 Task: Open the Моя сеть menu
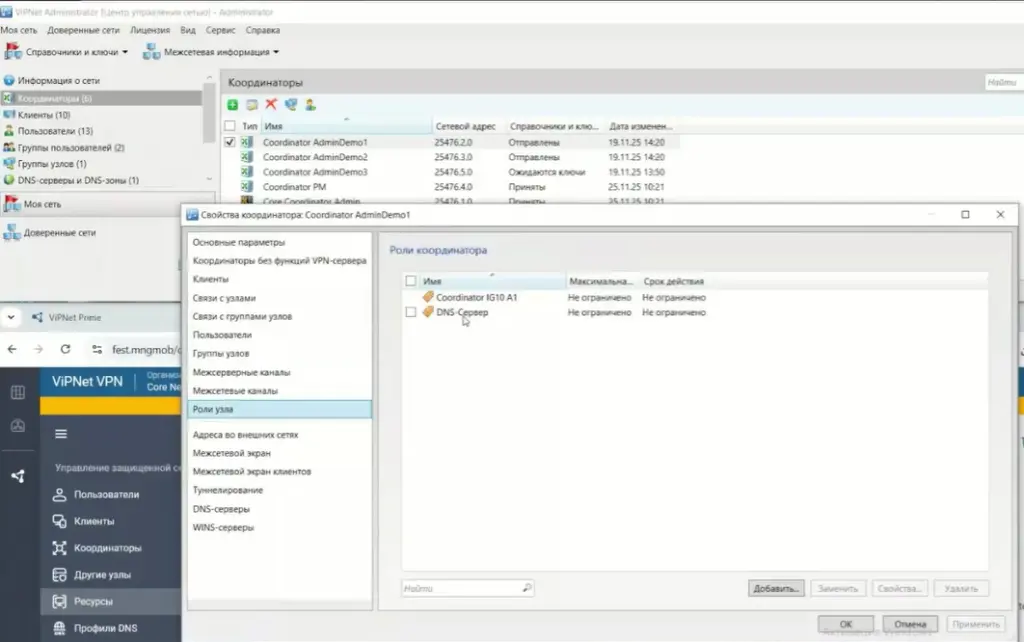pos(19,30)
